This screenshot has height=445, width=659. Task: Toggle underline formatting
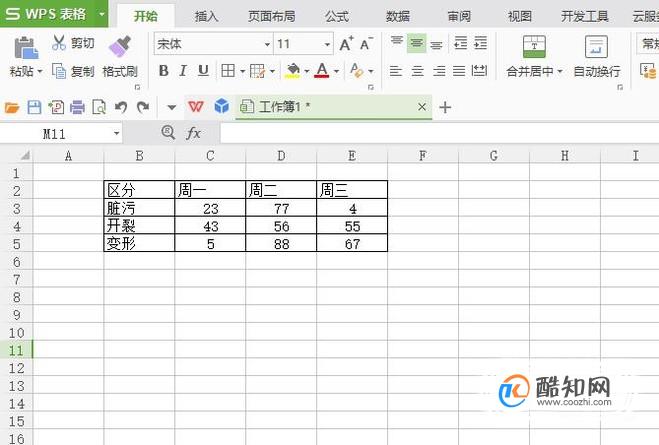point(203,71)
